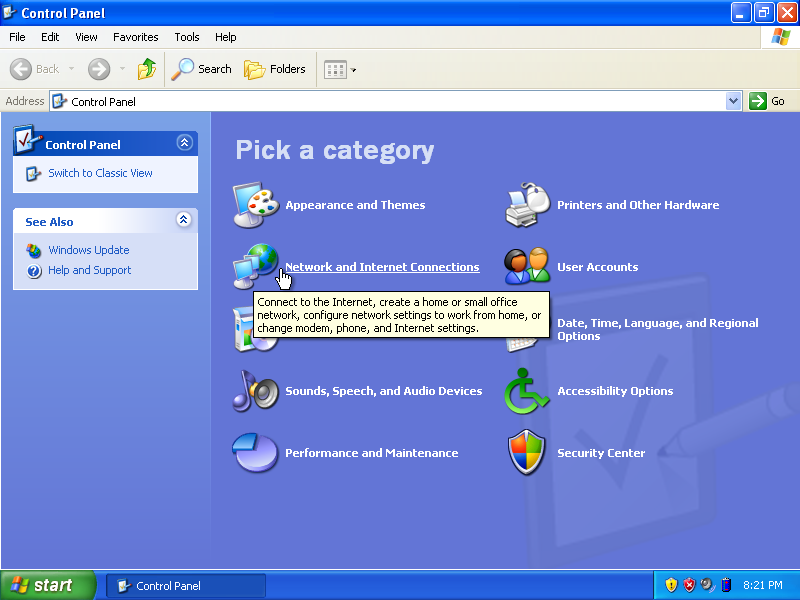800x600 pixels.
Task: Click the Go button beside the address bar
Action: click(x=767, y=101)
